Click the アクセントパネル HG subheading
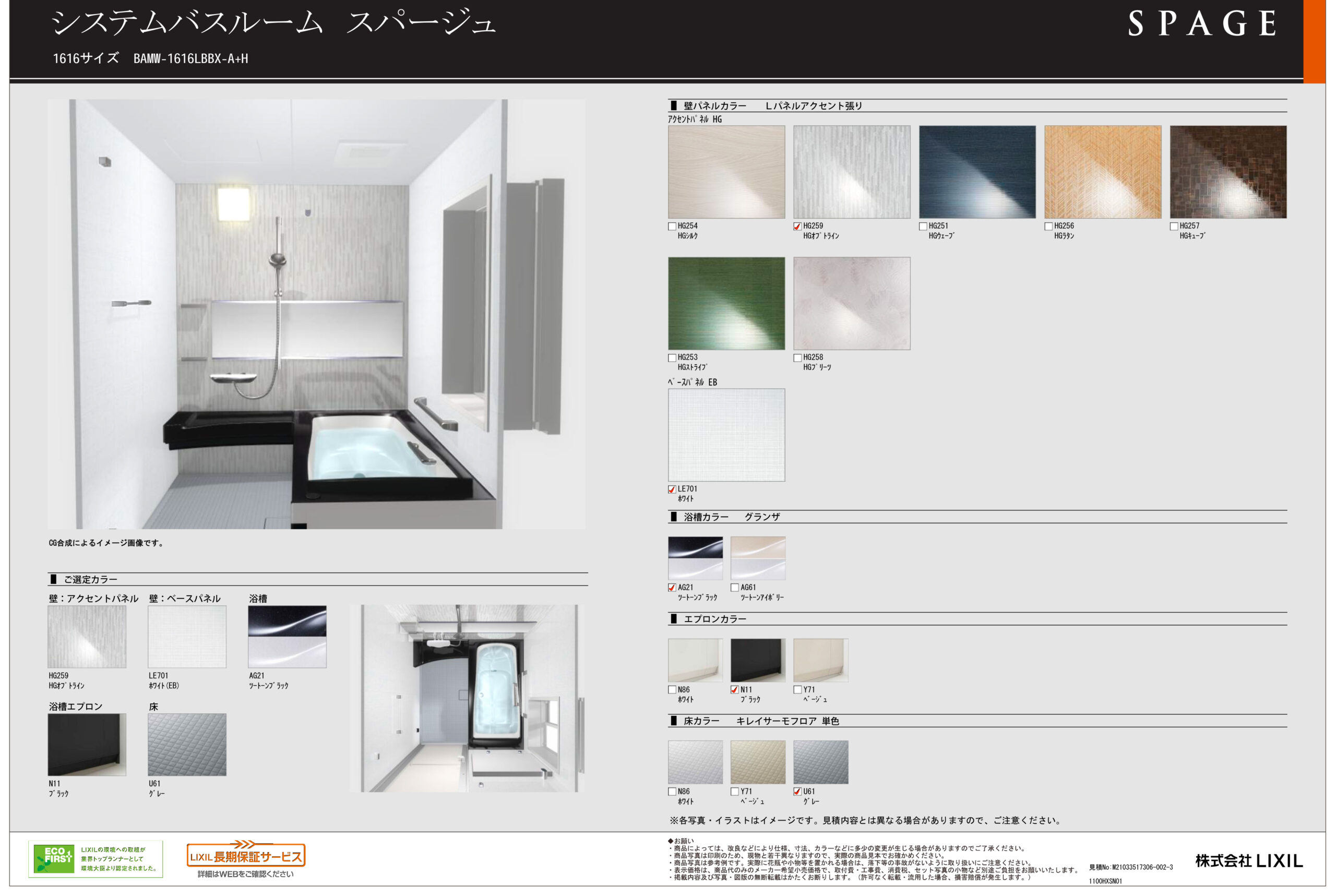This screenshot has height=896, width=1336. tap(695, 120)
